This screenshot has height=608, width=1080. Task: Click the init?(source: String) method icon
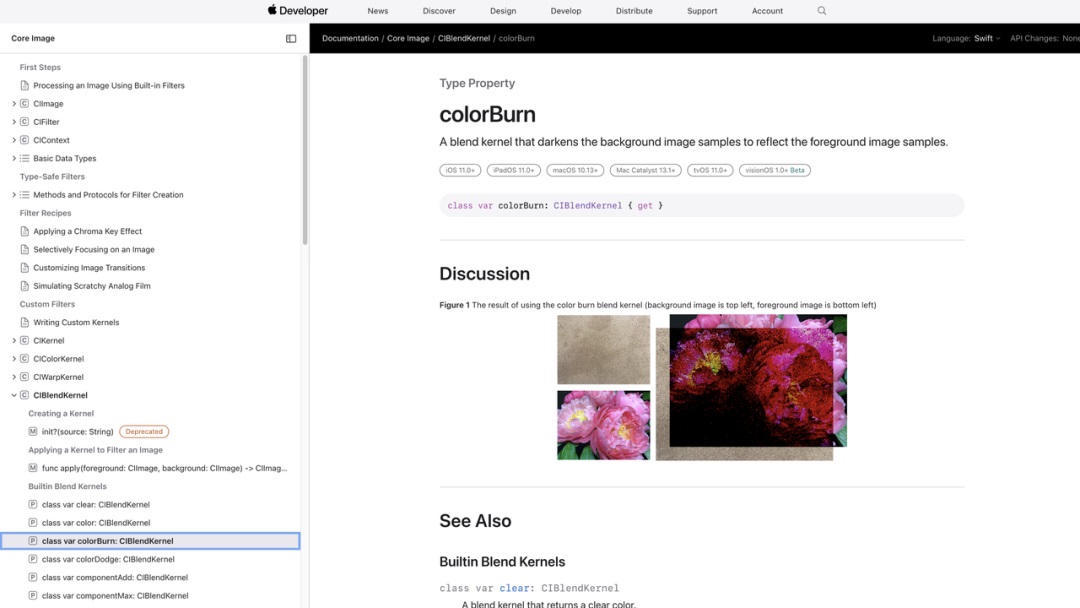33,432
